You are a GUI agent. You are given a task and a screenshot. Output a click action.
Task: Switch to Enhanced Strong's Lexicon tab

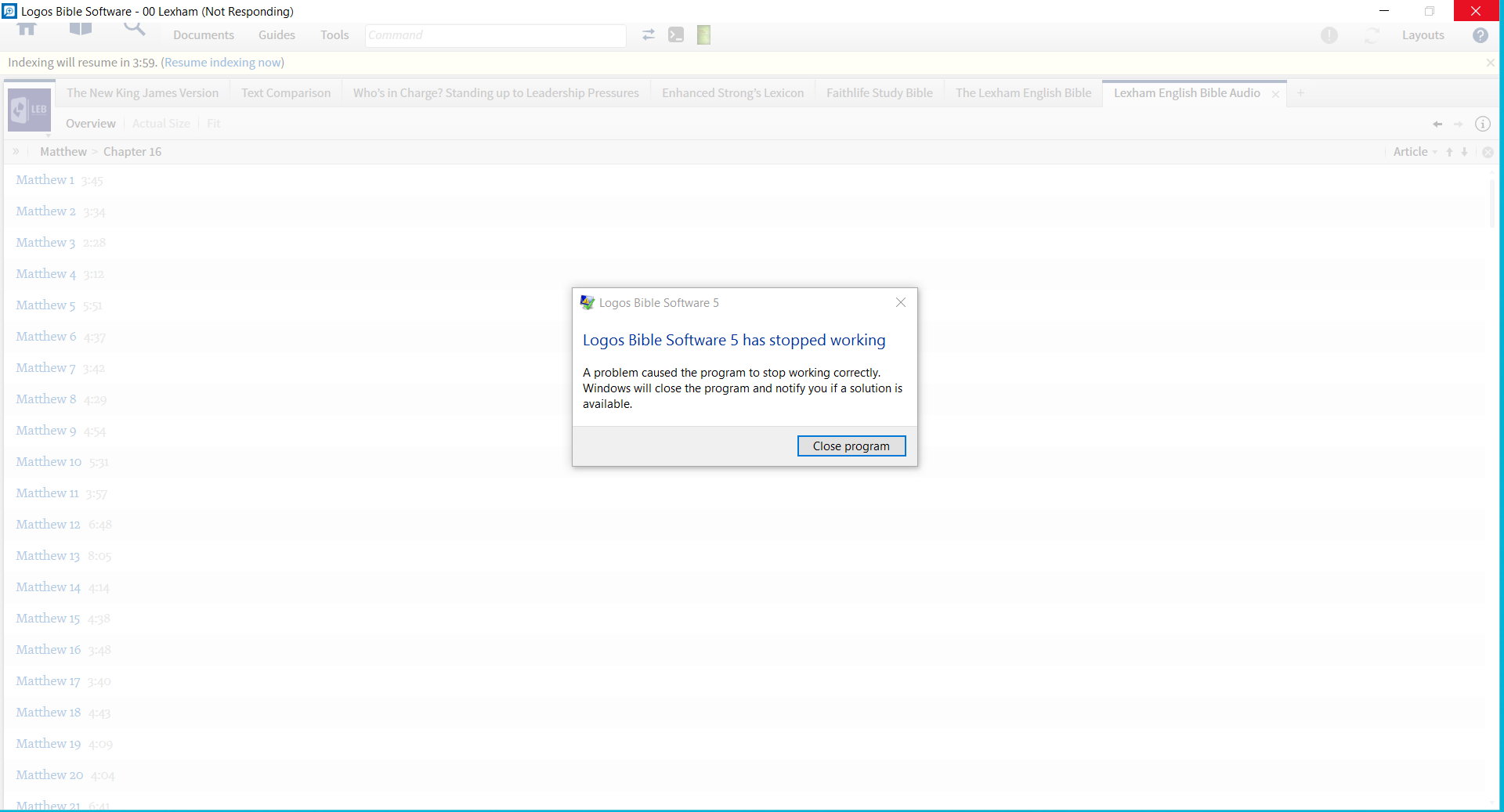pyautogui.click(x=732, y=93)
